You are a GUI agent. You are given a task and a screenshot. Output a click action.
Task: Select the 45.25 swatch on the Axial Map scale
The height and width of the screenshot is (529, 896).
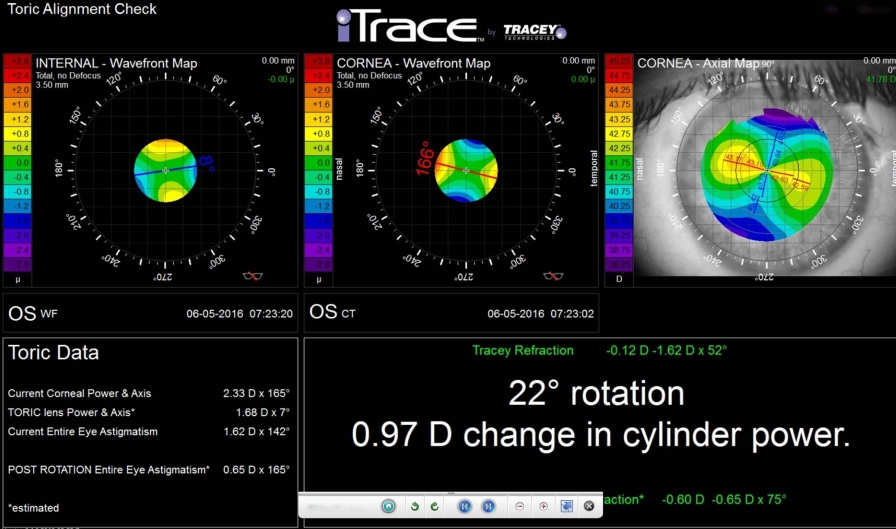tap(619, 61)
